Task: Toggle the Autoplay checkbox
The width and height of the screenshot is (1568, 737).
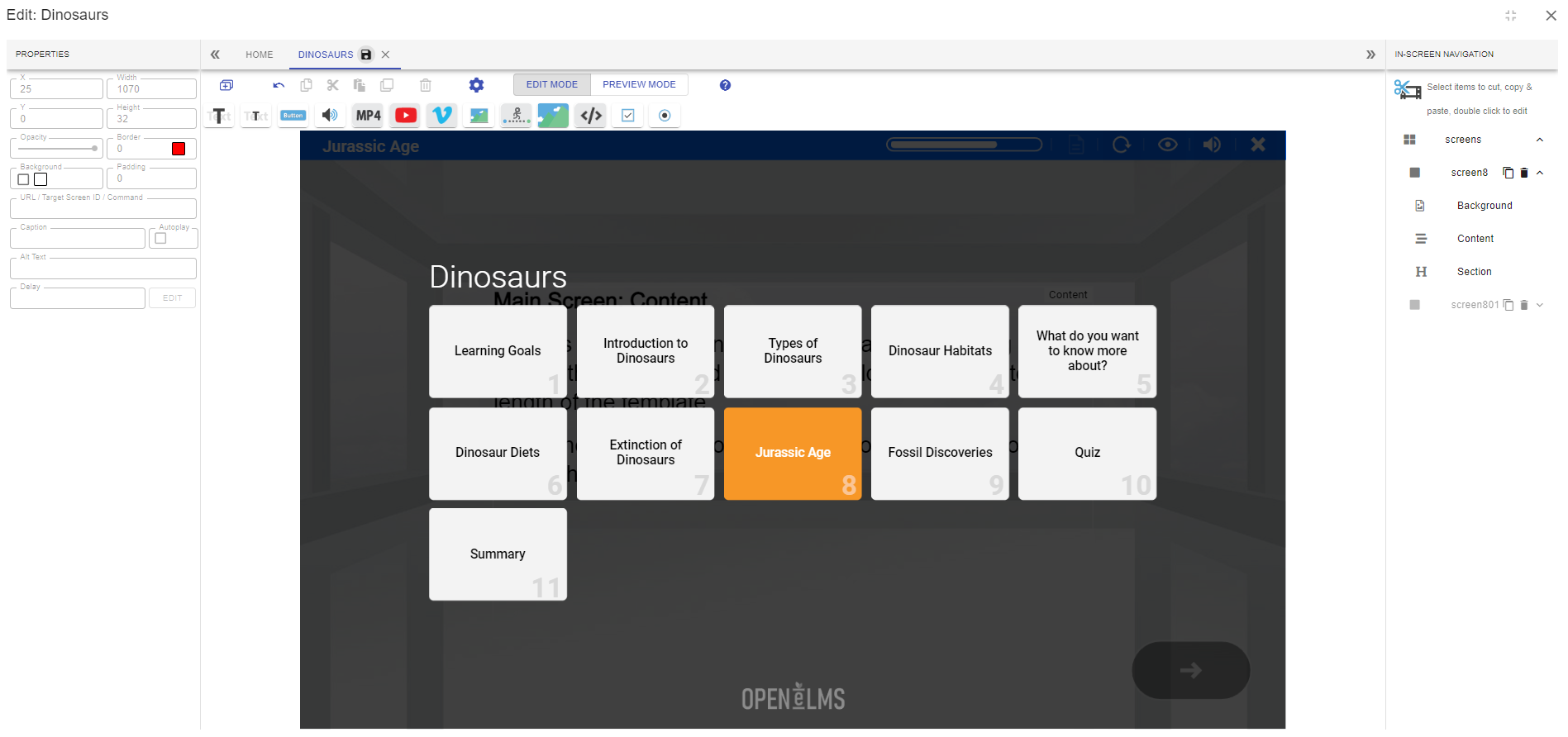Action: pyautogui.click(x=161, y=239)
